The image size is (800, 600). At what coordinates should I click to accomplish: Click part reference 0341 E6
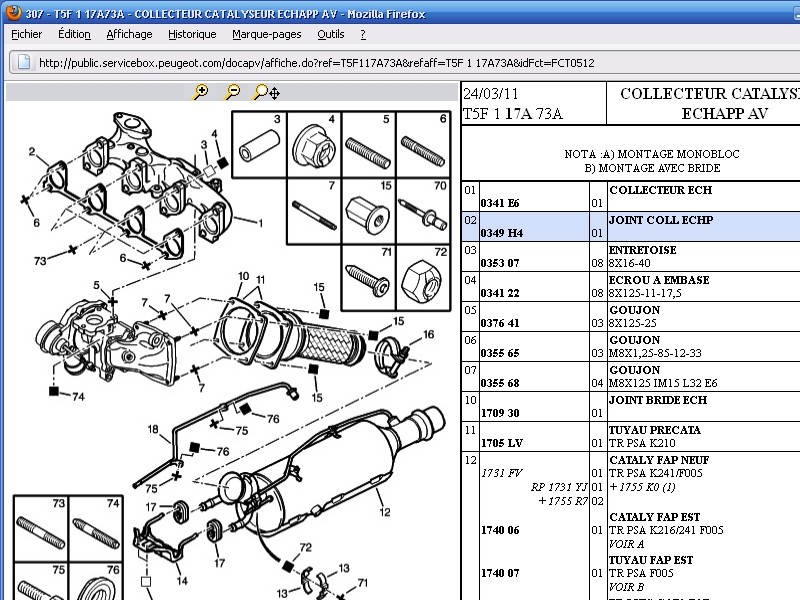tap(500, 203)
